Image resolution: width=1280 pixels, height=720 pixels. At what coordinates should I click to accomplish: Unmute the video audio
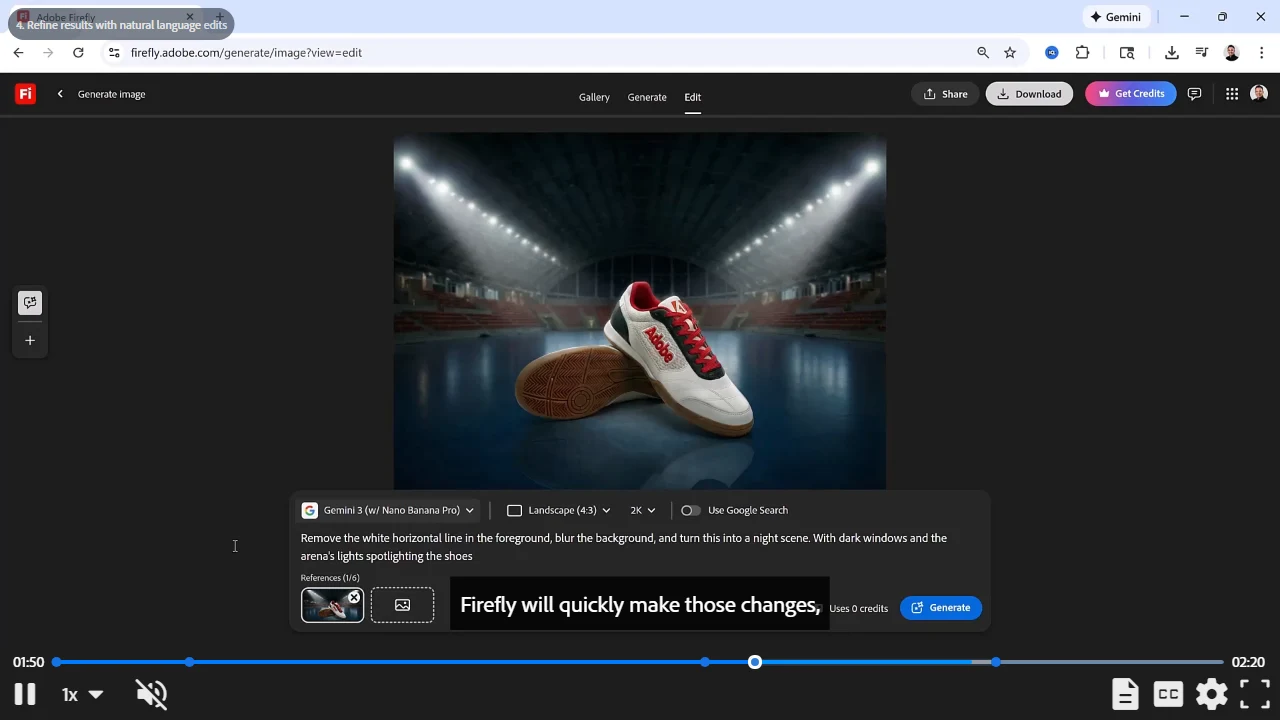(x=151, y=694)
